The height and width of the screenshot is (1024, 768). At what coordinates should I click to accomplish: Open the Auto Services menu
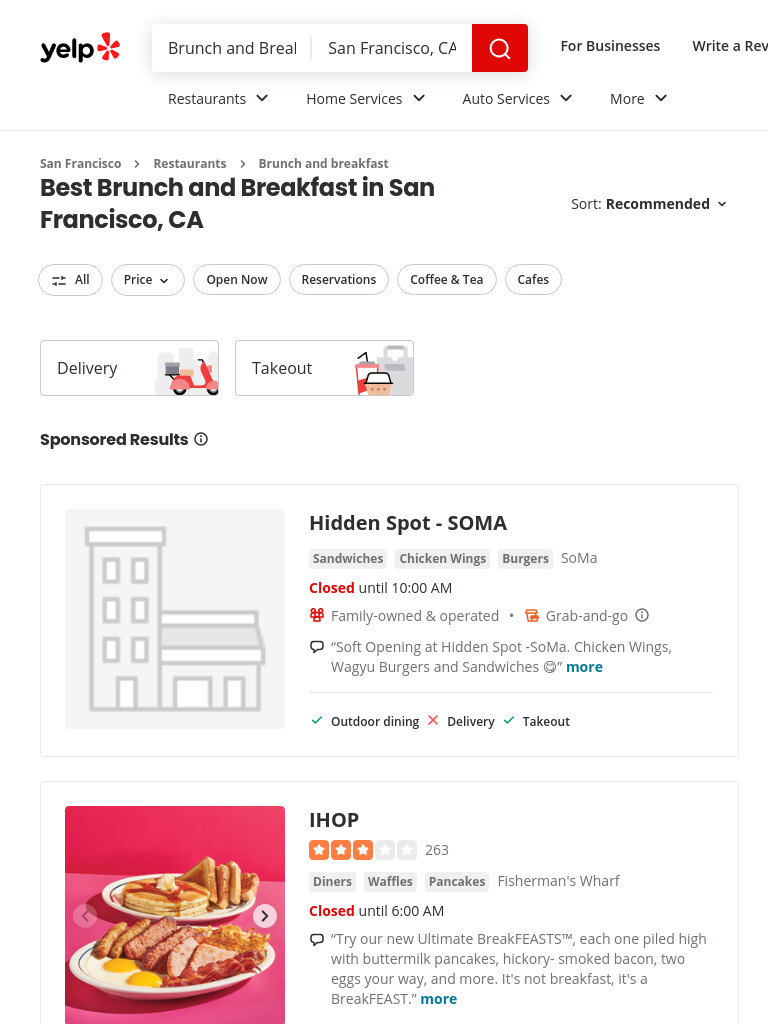click(x=517, y=99)
